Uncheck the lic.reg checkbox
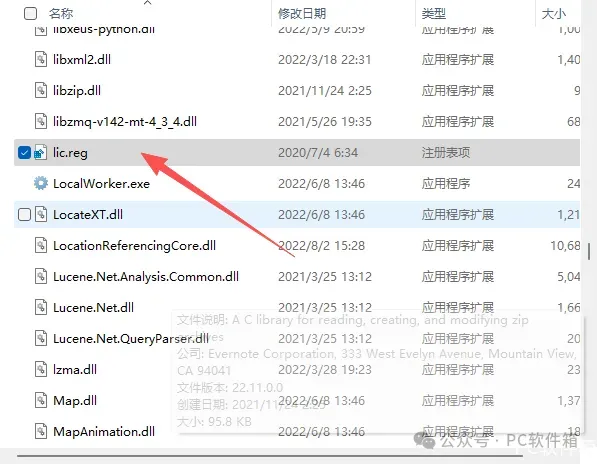This screenshot has height=464, width=597. pos(24,153)
